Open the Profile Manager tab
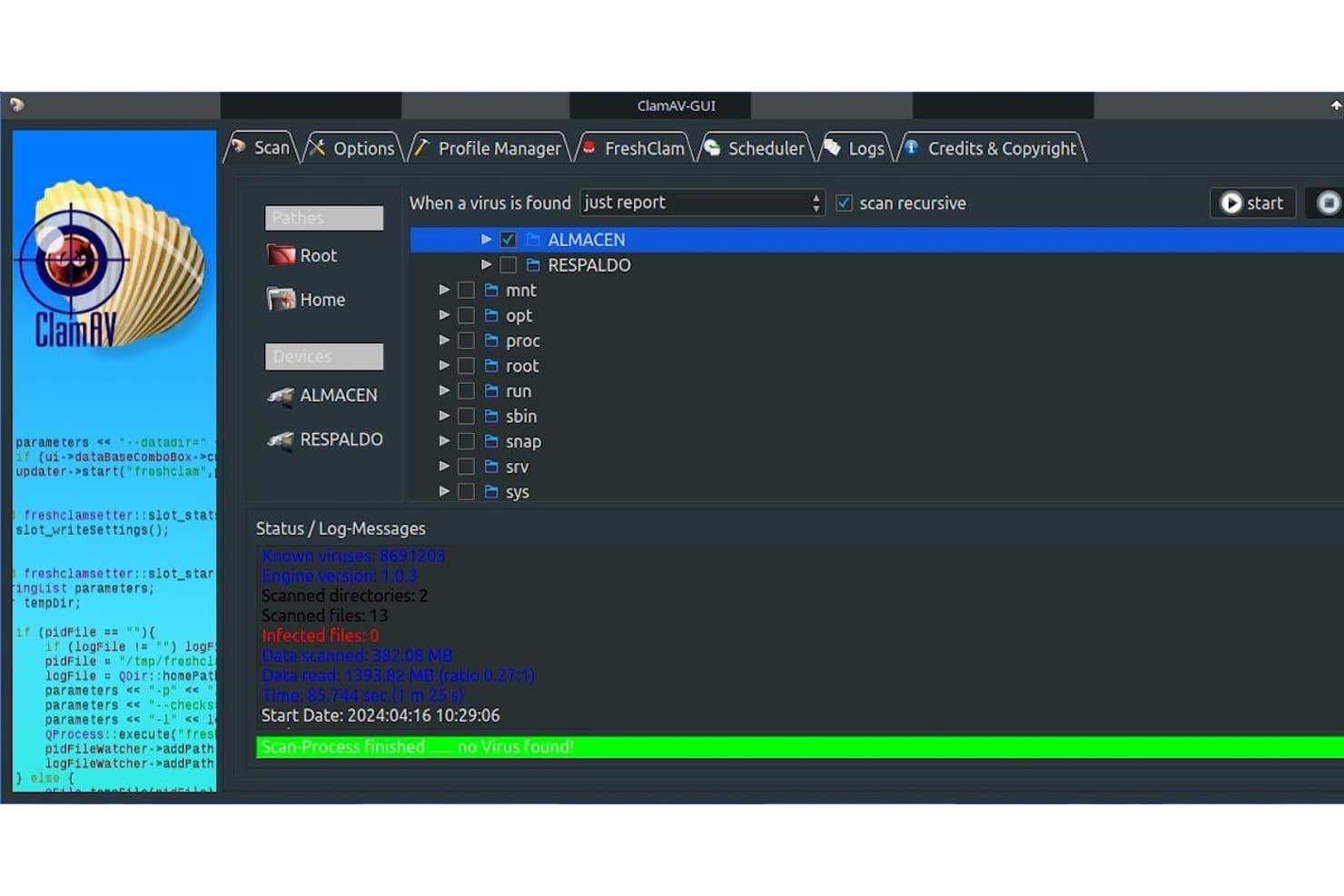Viewport: 1344px width, 896px height. pyautogui.click(x=489, y=148)
